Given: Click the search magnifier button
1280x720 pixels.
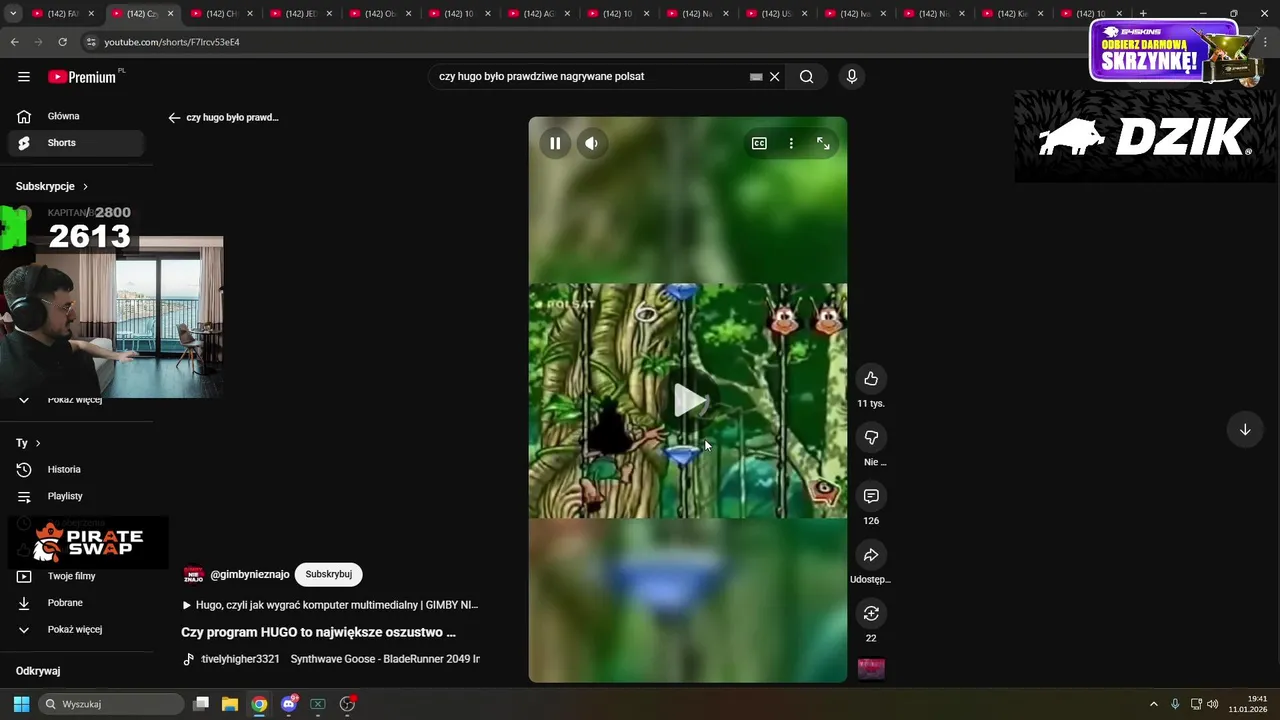Looking at the screenshot, I should pos(806,76).
